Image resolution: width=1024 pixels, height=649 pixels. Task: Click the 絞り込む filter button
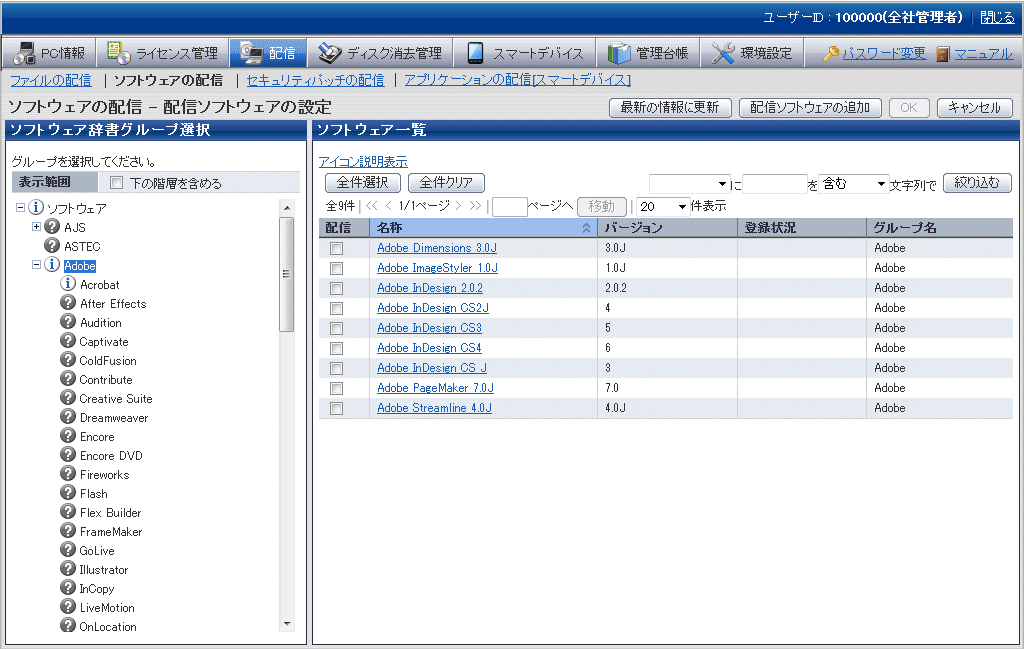pos(977,183)
